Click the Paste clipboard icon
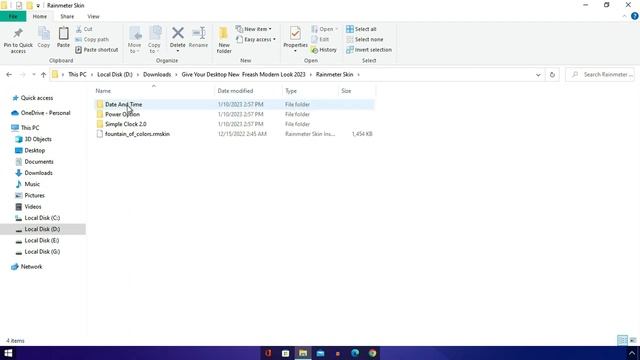Viewport: 640px width, 360px height. [x=63, y=38]
